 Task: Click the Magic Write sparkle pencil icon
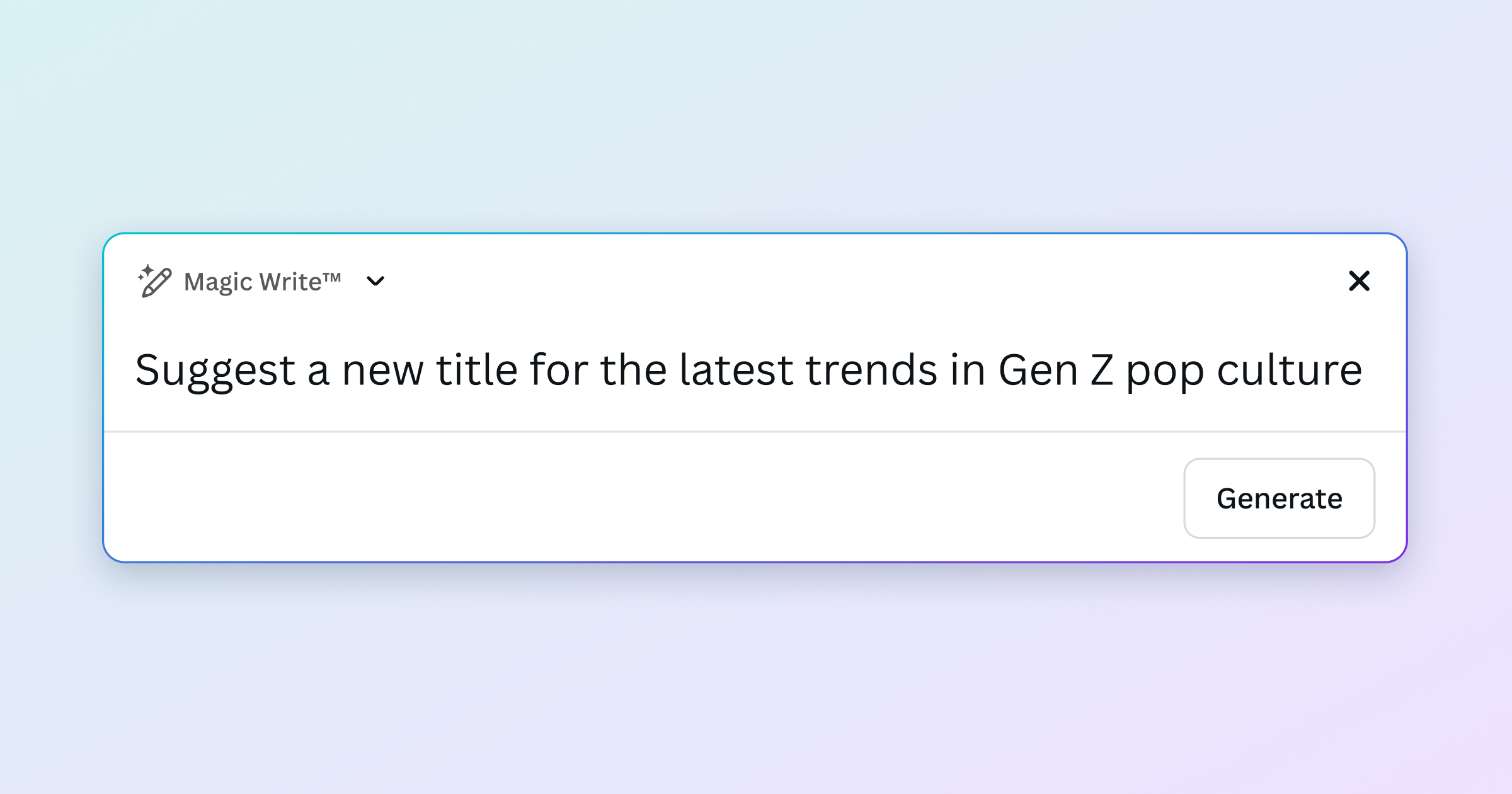(x=154, y=281)
